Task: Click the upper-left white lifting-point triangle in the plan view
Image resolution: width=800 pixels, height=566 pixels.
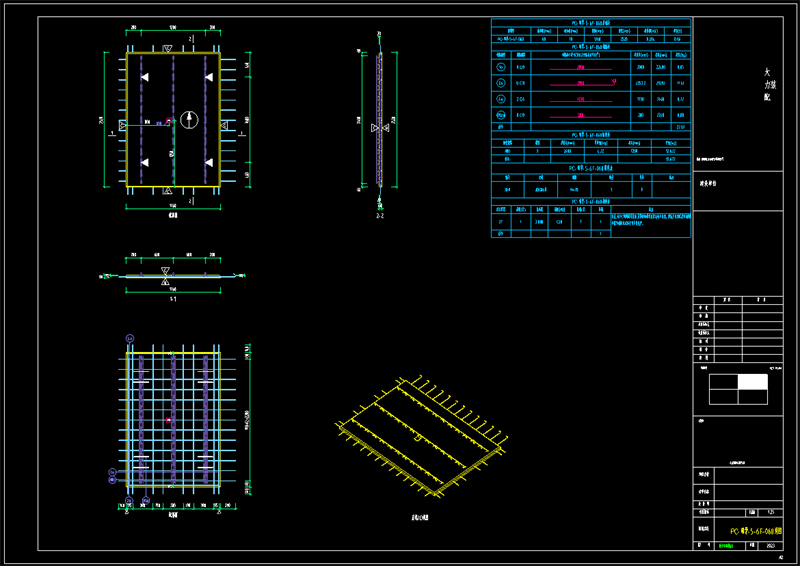Action: pos(145,77)
